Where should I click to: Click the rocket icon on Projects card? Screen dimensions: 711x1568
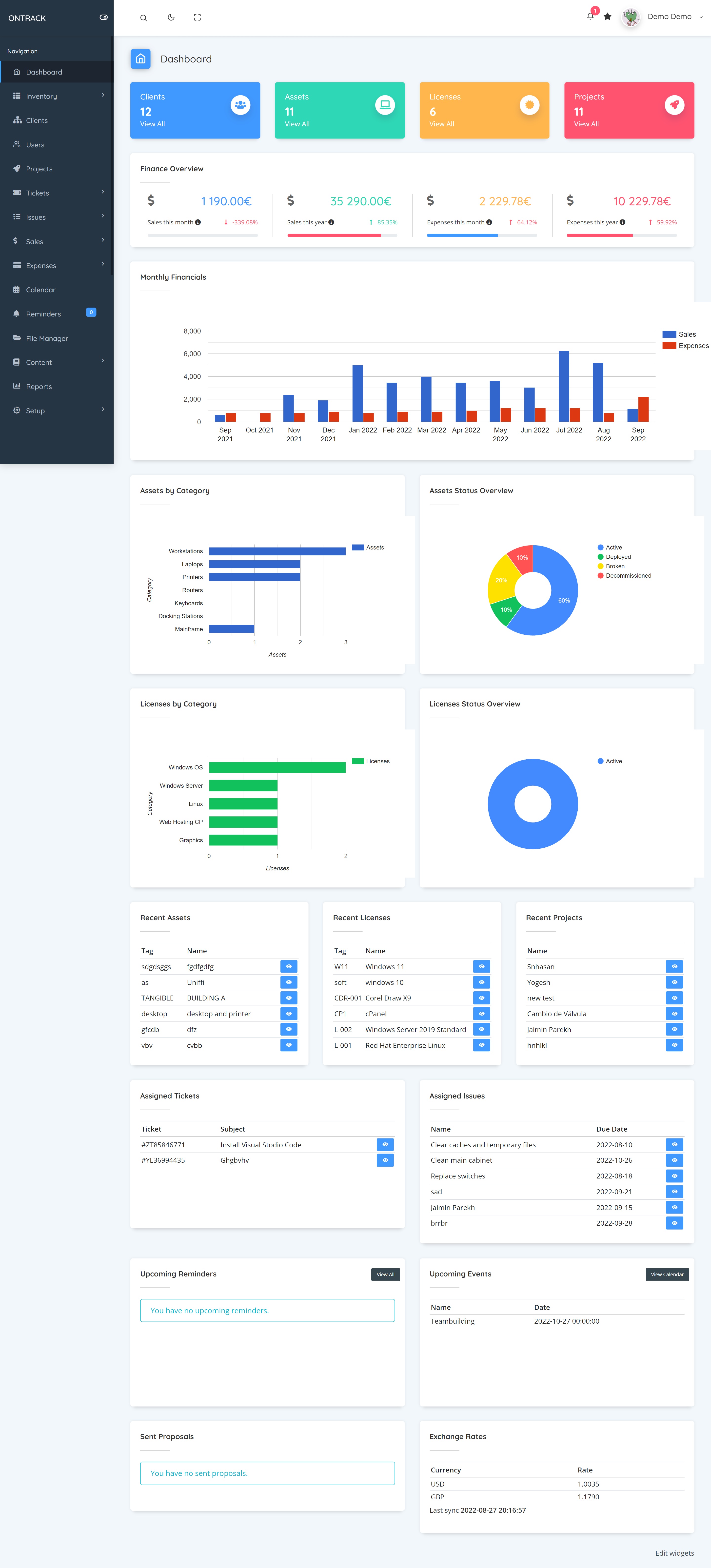[x=674, y=105]
